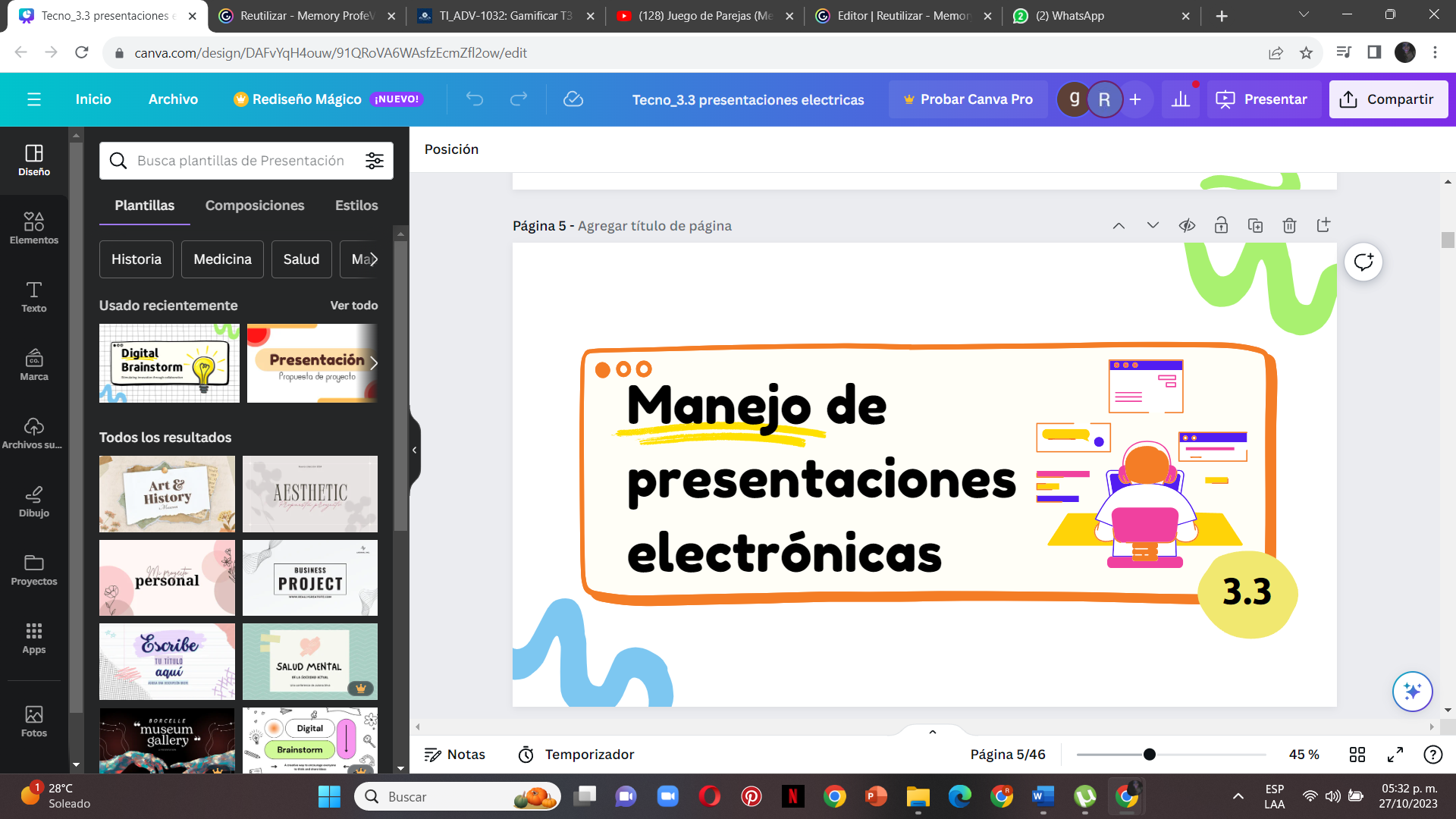This screenshot has height=819, width=1456.
Task: Click the Compartir button
Action: tap(1388, 99)
